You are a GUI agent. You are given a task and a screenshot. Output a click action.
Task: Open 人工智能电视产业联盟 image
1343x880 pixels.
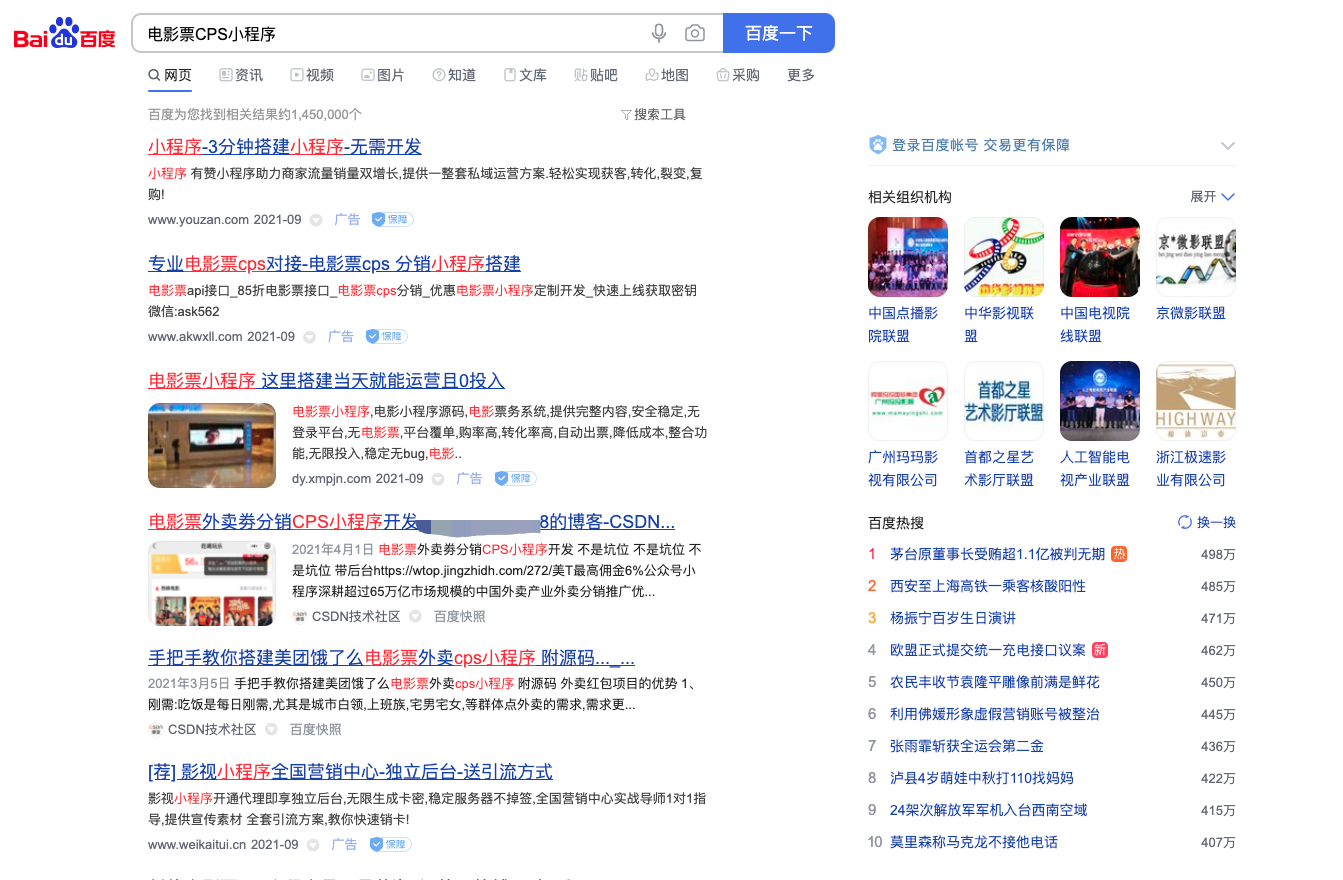coord(1100,401)
